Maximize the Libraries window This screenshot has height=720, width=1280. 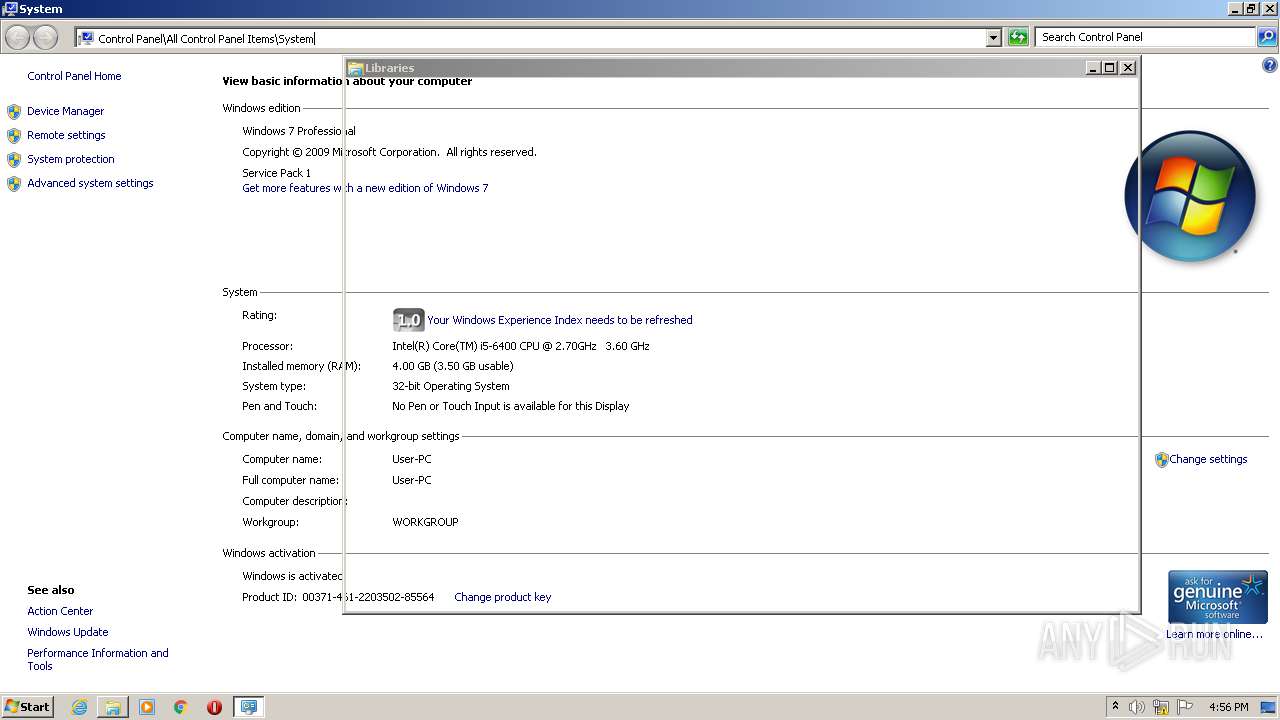(1110, 68)
